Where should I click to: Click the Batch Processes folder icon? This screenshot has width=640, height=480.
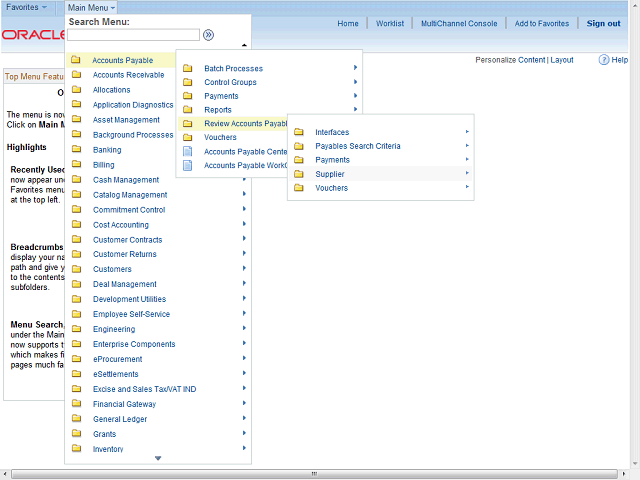tap(188, 68)
